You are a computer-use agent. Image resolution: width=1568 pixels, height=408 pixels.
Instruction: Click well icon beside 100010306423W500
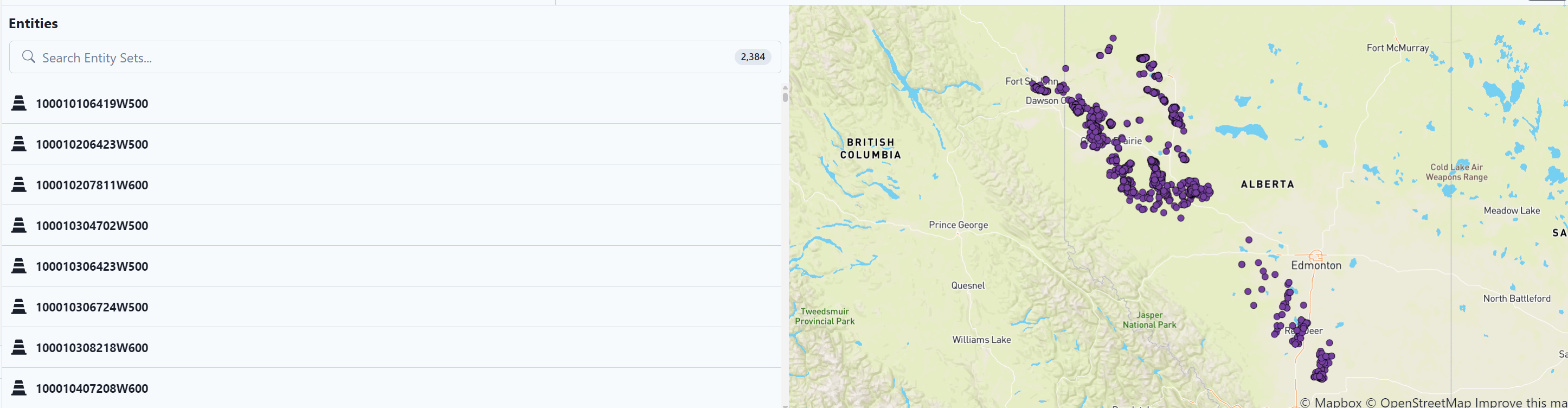19,267
